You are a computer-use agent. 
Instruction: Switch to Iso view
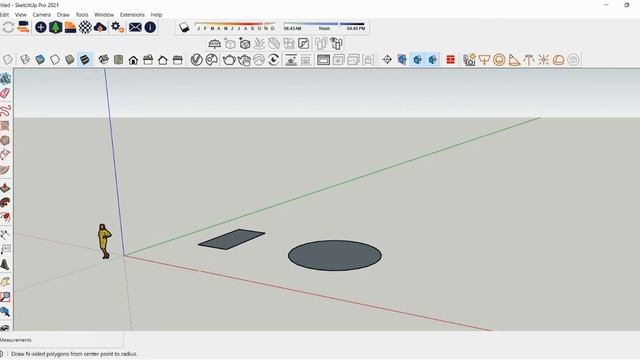pyautogui.click(x=104, y=60)
